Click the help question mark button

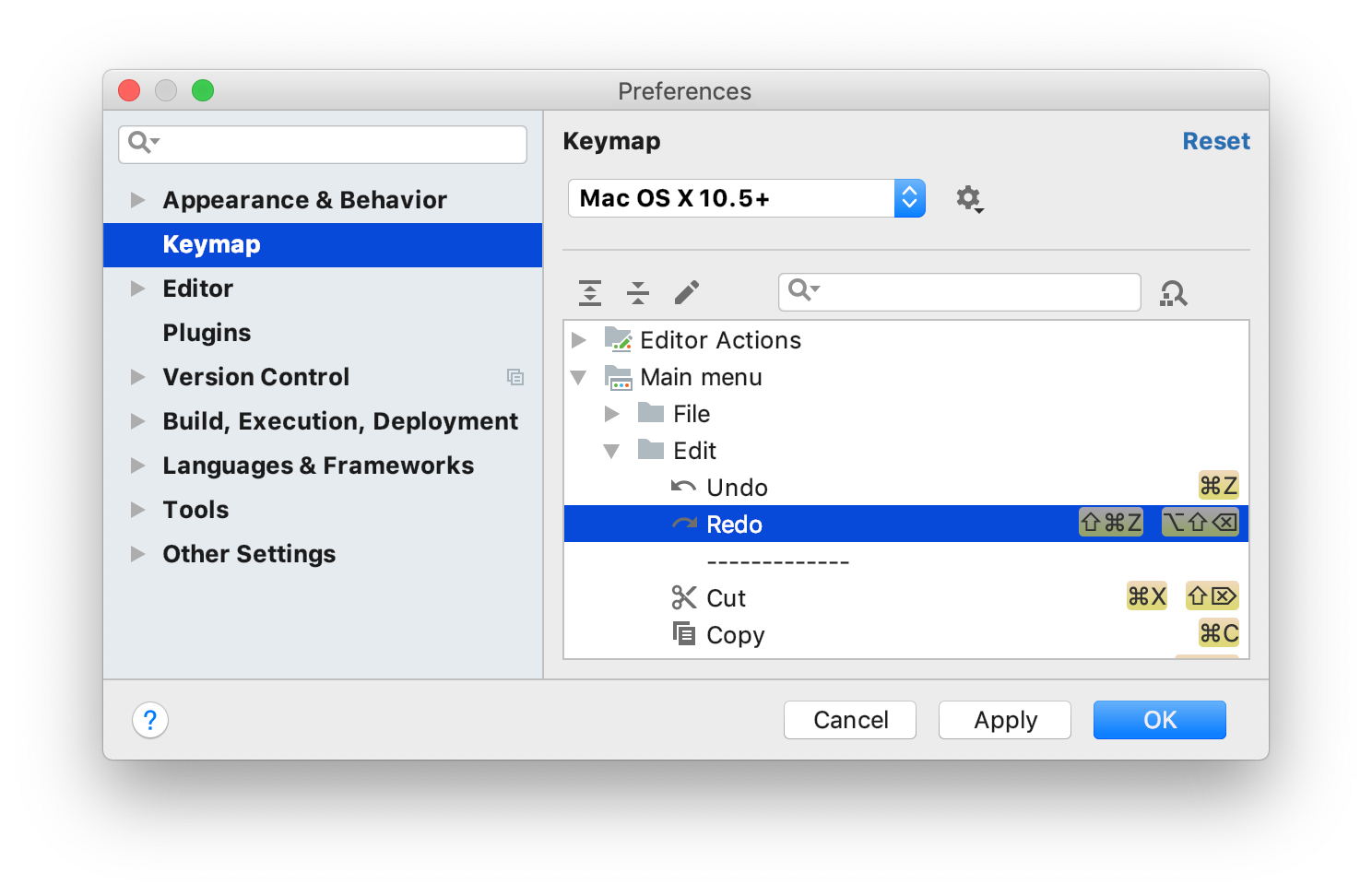150,720
